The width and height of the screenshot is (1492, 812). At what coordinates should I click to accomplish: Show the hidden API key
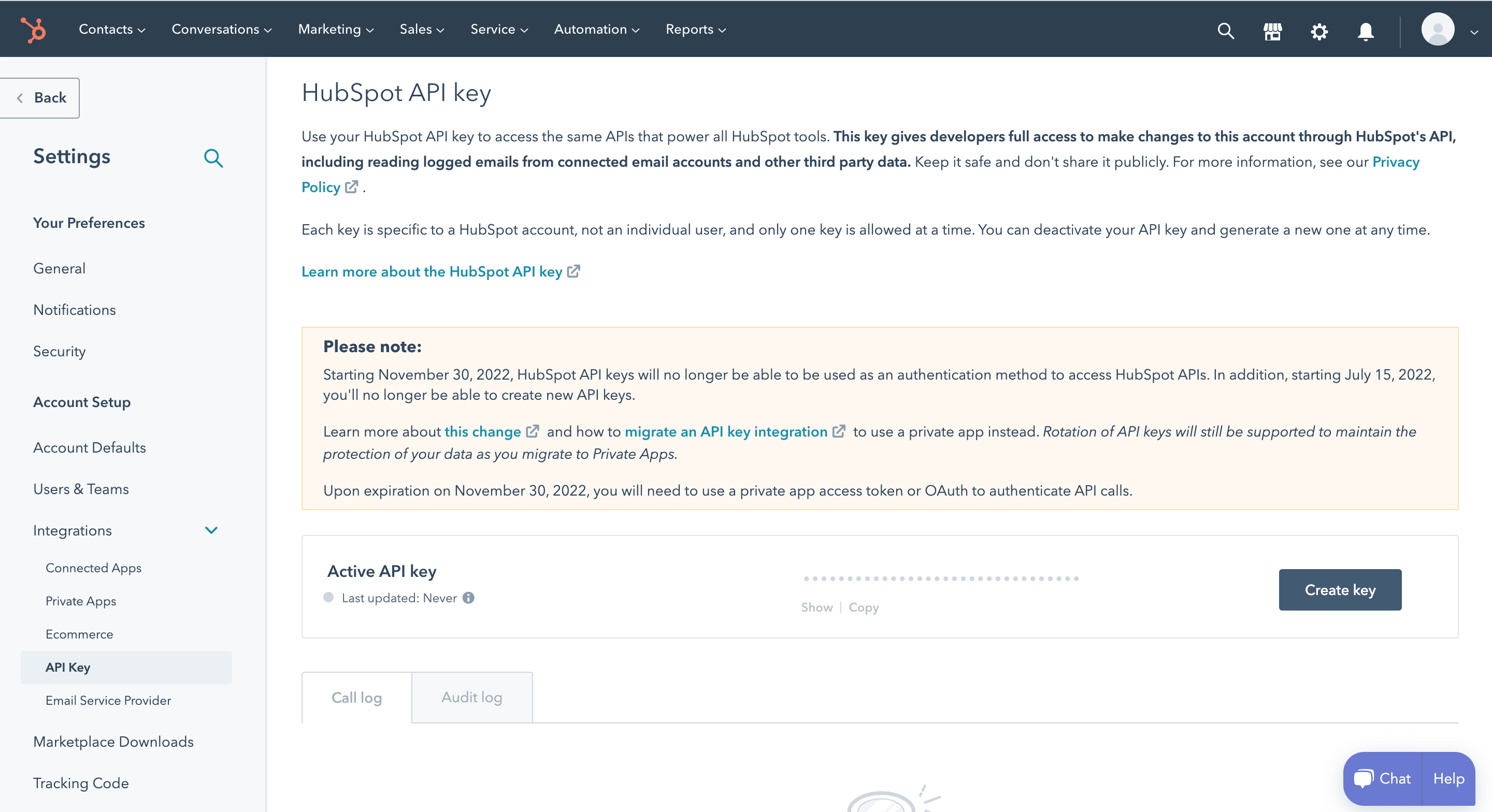click(816, 607)
